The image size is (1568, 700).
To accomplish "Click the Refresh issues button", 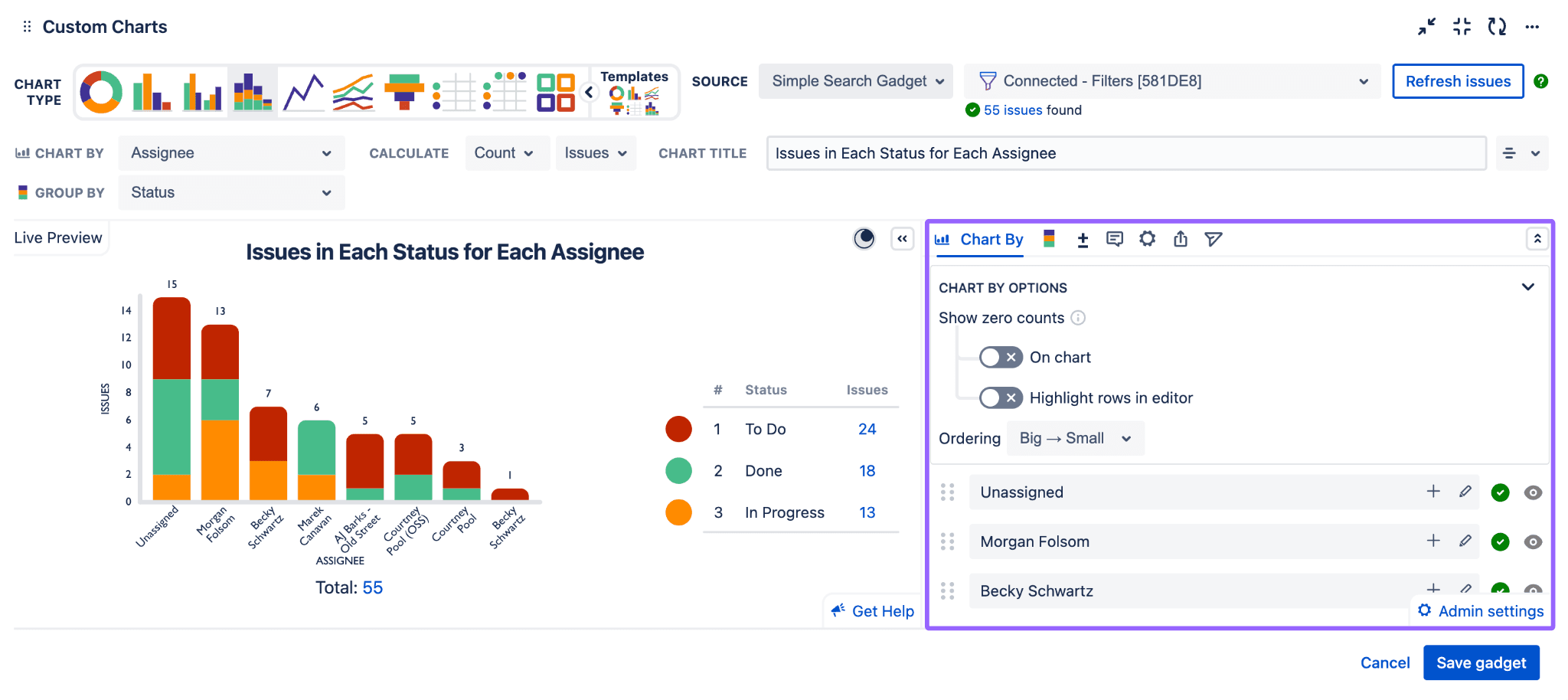I will coord(1457,81).
